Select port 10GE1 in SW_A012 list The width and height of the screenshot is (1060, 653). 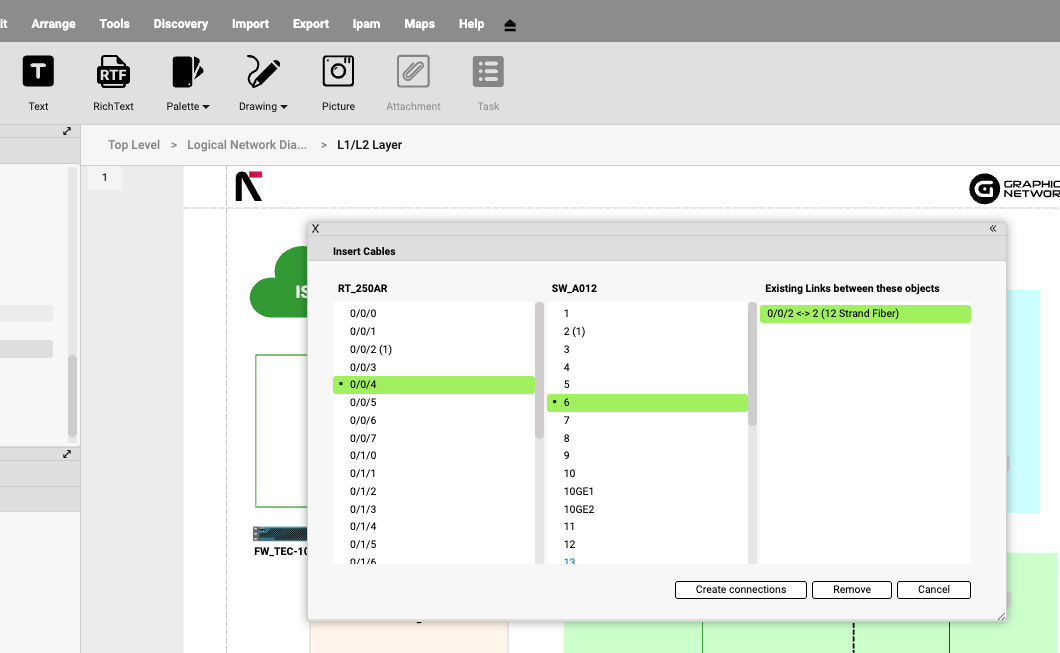coord(579,491)
